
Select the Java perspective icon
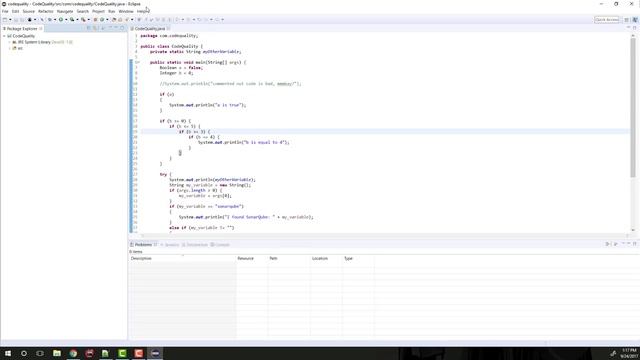pyautogui.click(x=635, y=20)
